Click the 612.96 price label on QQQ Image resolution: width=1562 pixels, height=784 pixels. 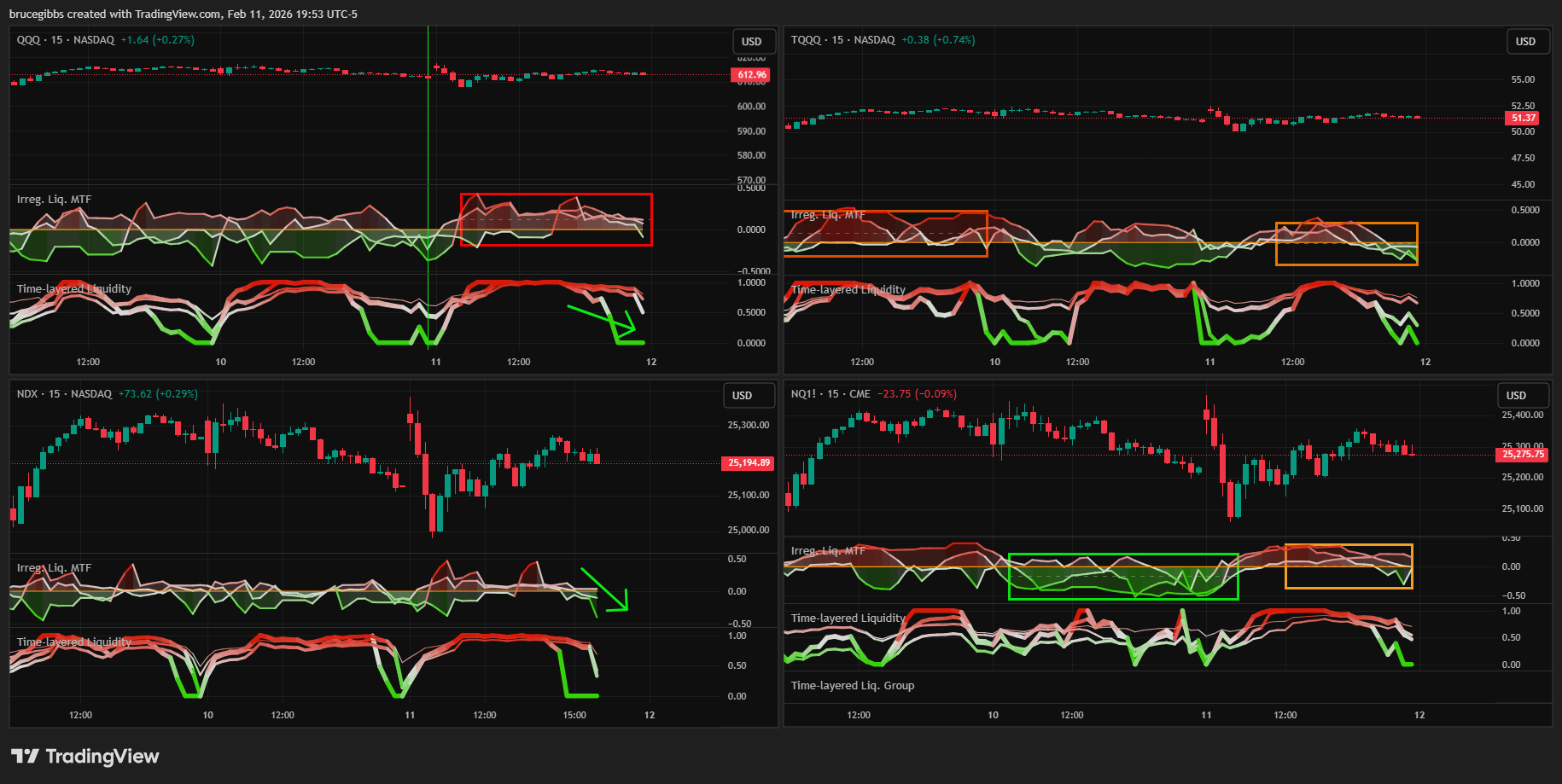point(751,75)
